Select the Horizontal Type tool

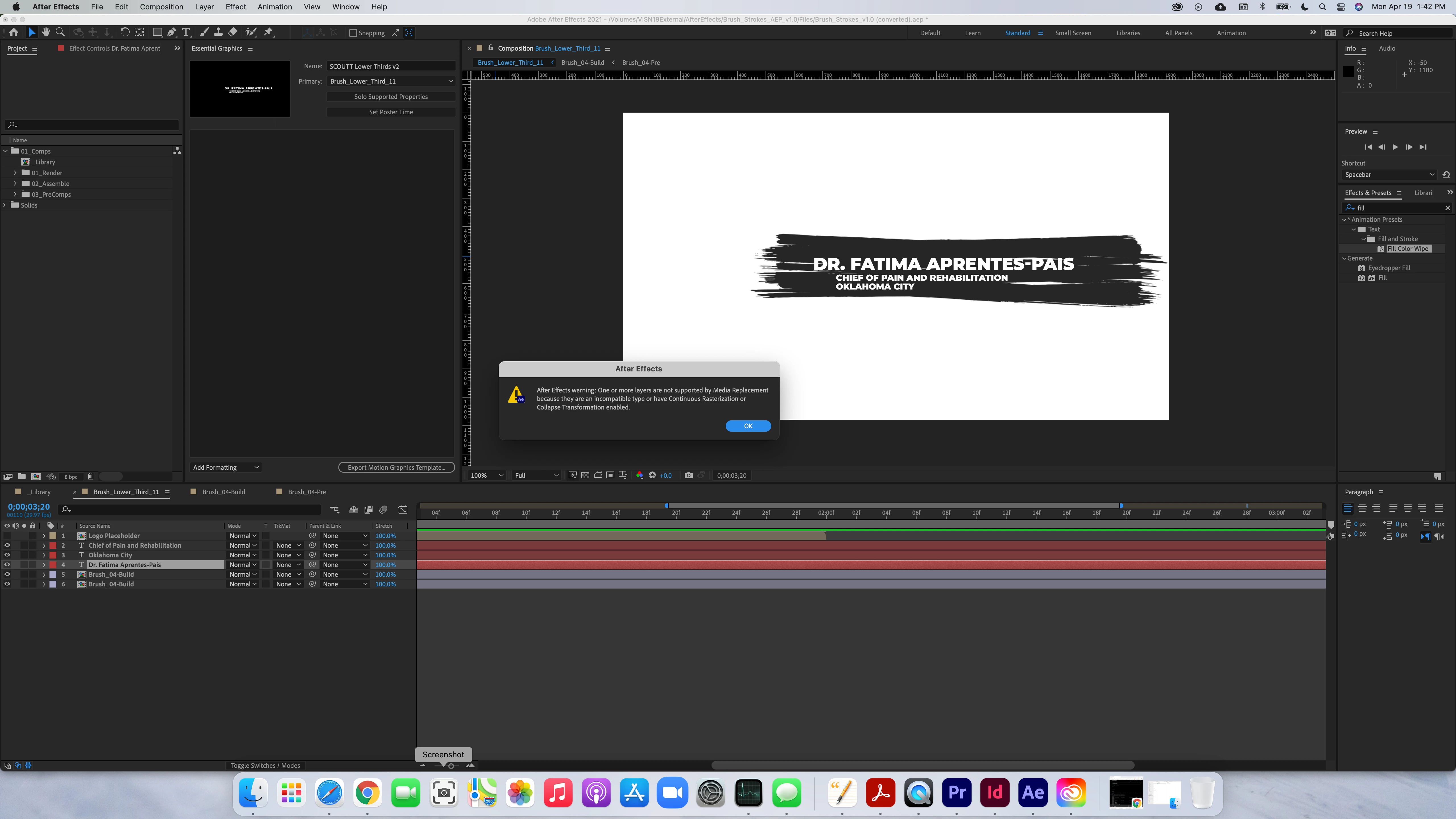186,32
